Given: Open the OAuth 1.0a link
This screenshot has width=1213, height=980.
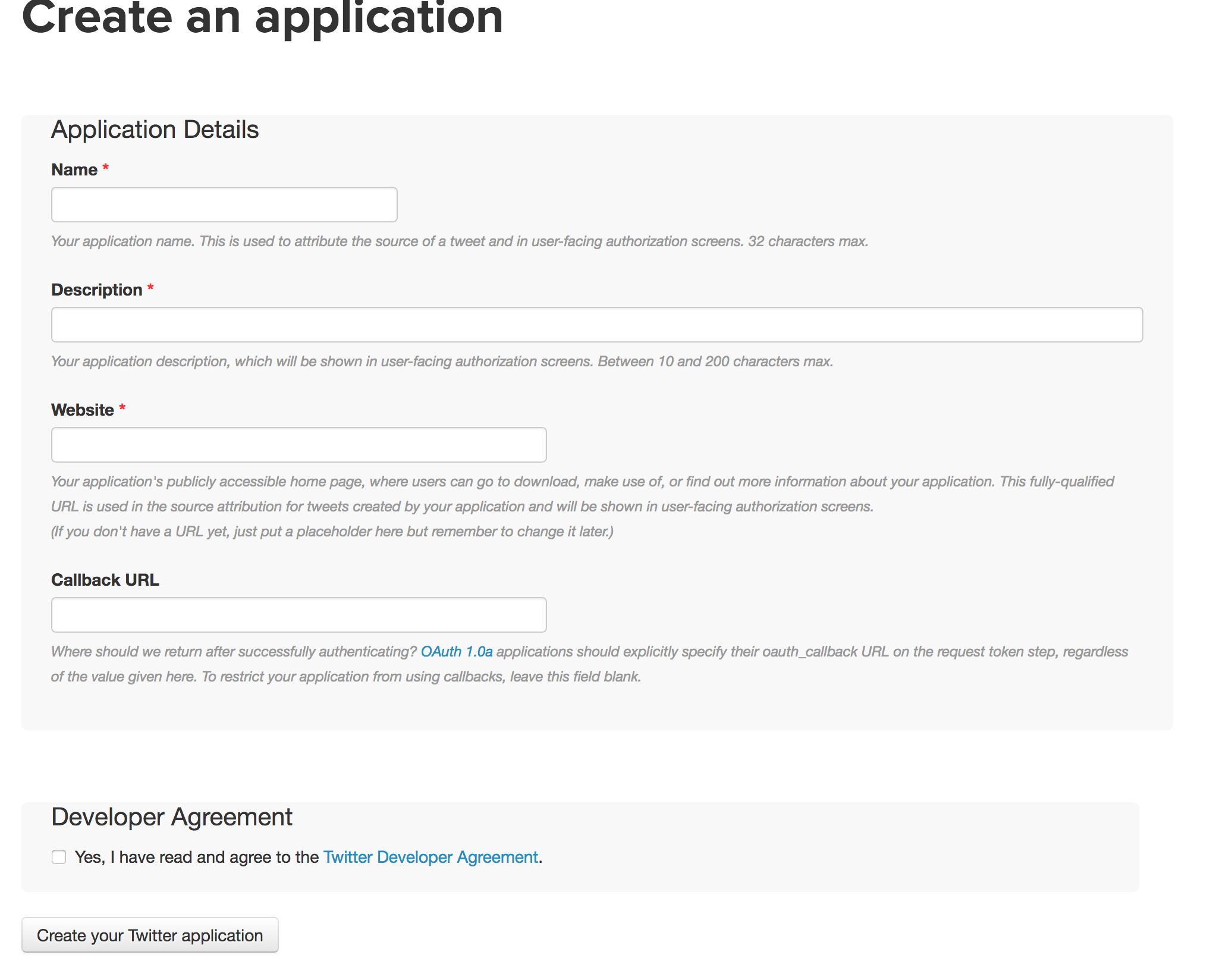Looking at the screenshot, I should tap(457, 651).
